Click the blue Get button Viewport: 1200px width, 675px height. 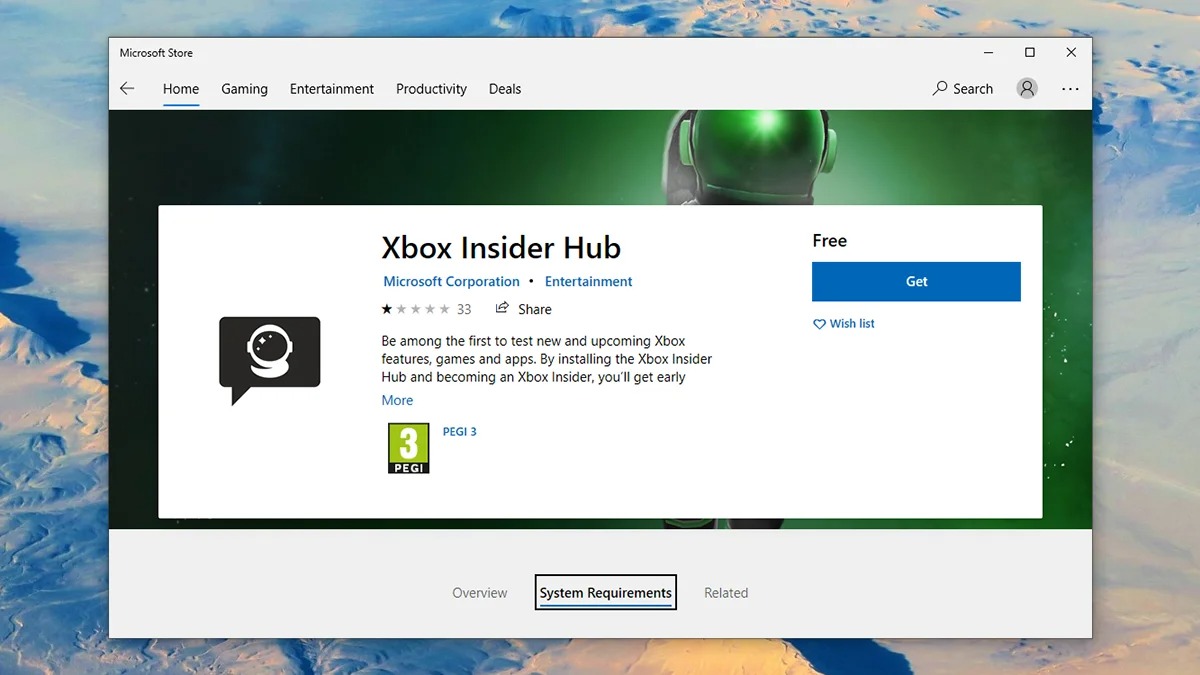point(916,281)
